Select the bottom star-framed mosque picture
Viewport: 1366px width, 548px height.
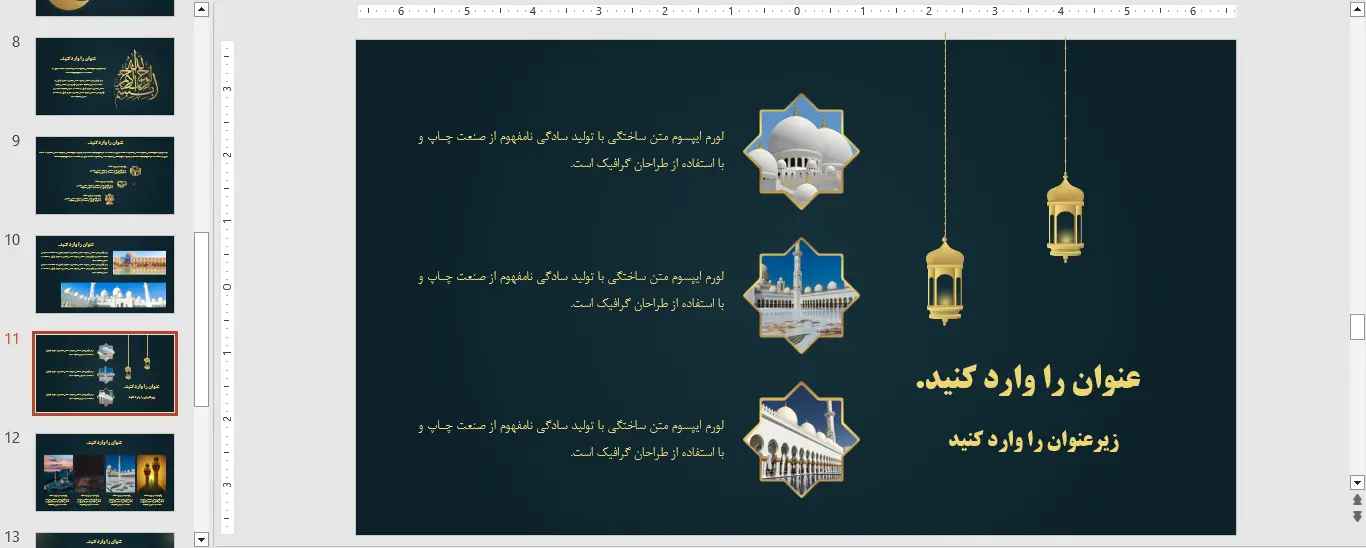(801, 439)
